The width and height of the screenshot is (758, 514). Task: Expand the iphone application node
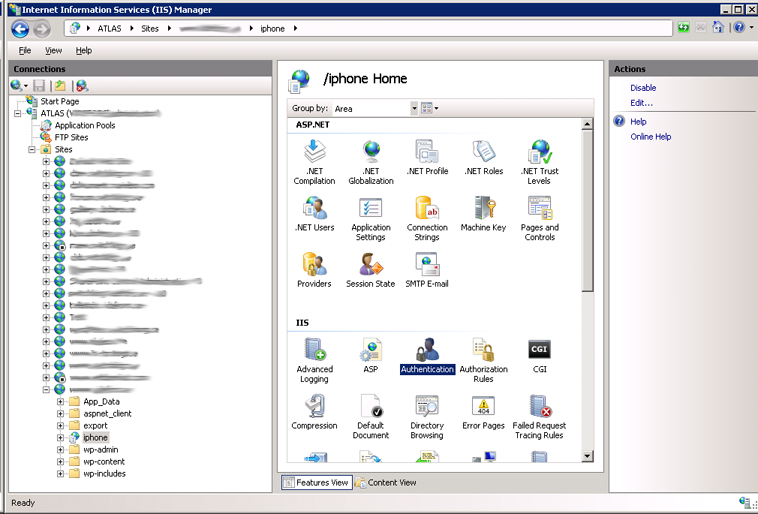(60, 438)
